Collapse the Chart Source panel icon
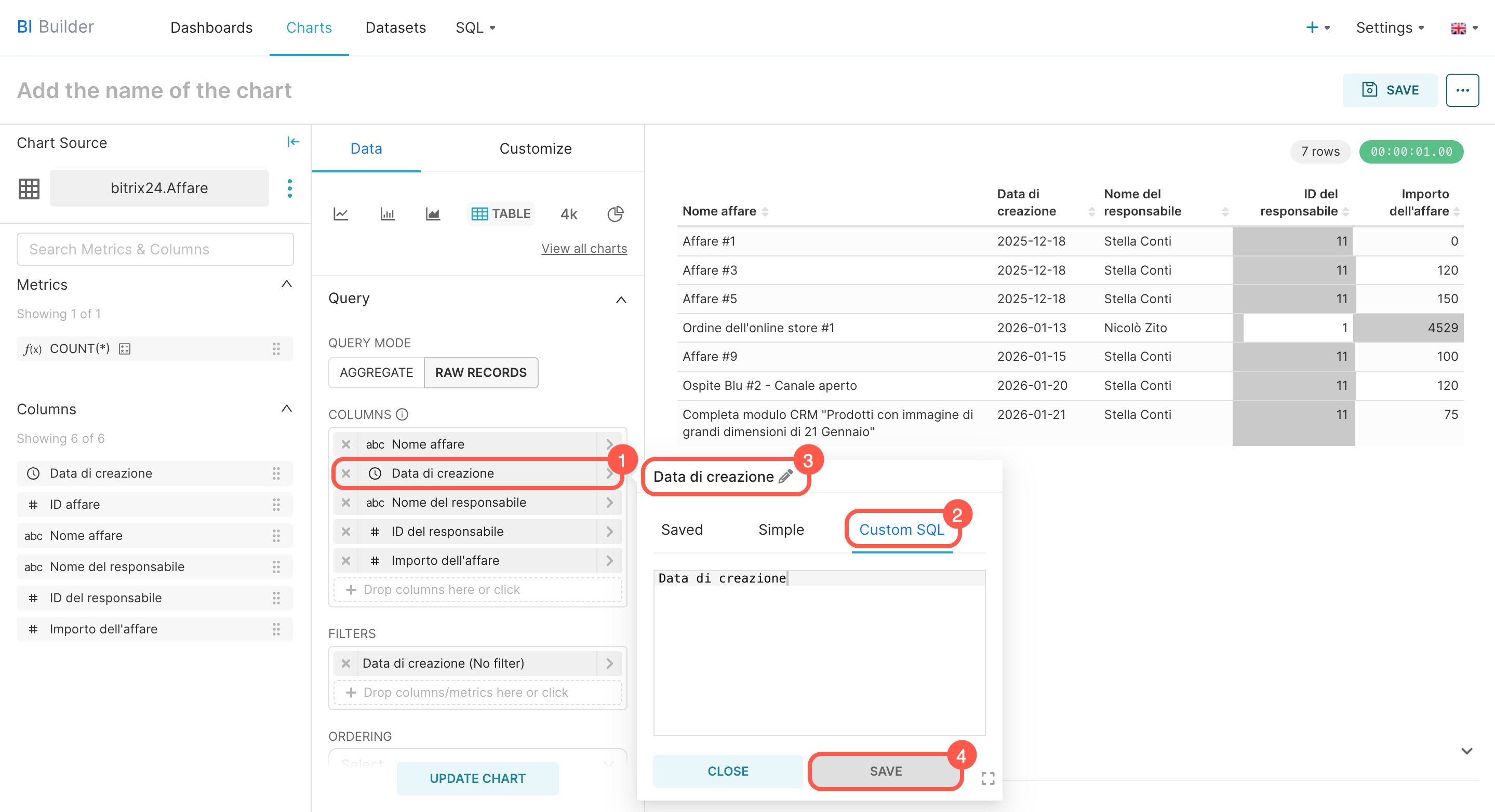 293,142
